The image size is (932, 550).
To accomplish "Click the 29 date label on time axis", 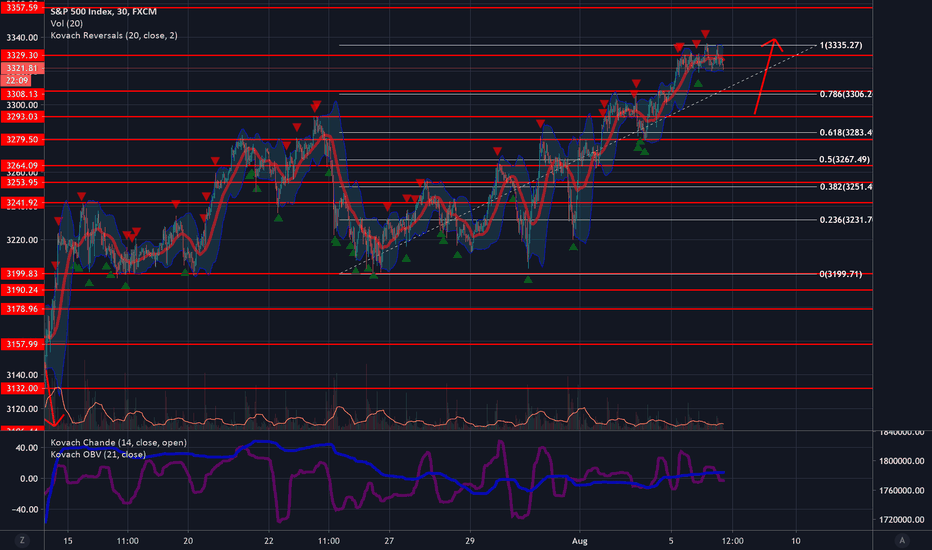I will pyautogui.click(x=470, y=540).
